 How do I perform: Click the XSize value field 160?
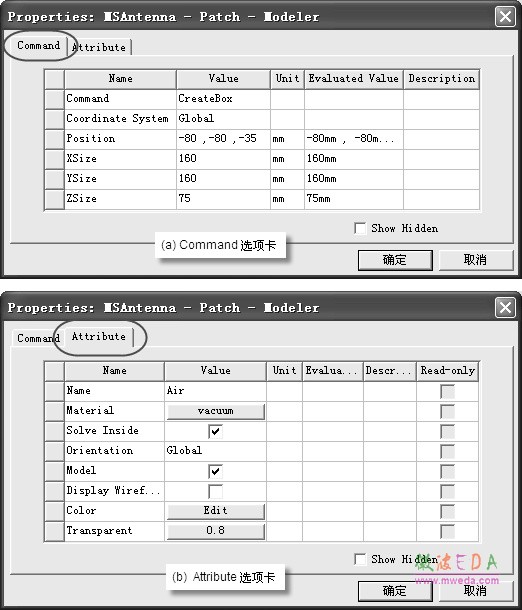(223, 159)
